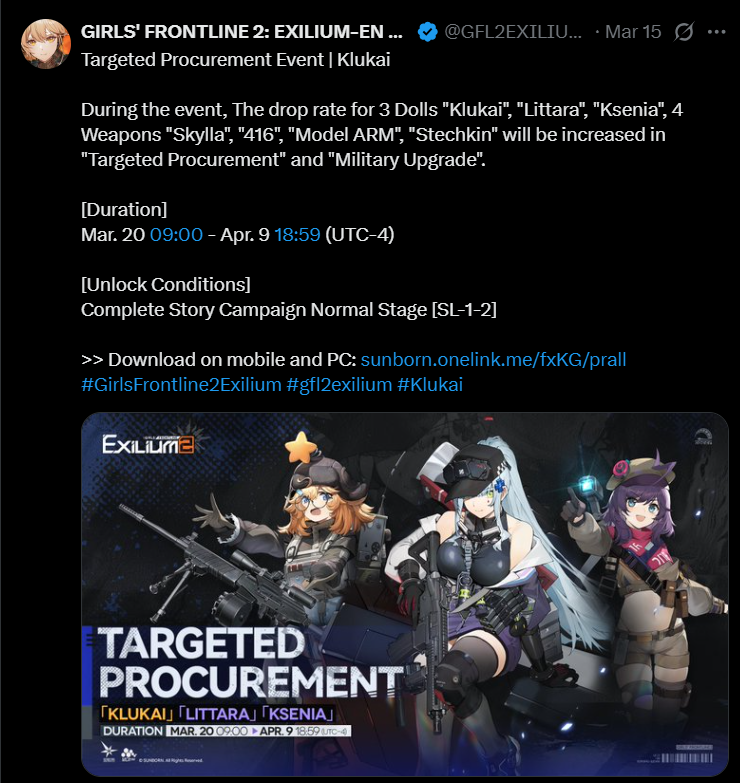Click the Mar 15 post timestamp
The width and height of the screenshot is (740, 783).
click(633, 32)
